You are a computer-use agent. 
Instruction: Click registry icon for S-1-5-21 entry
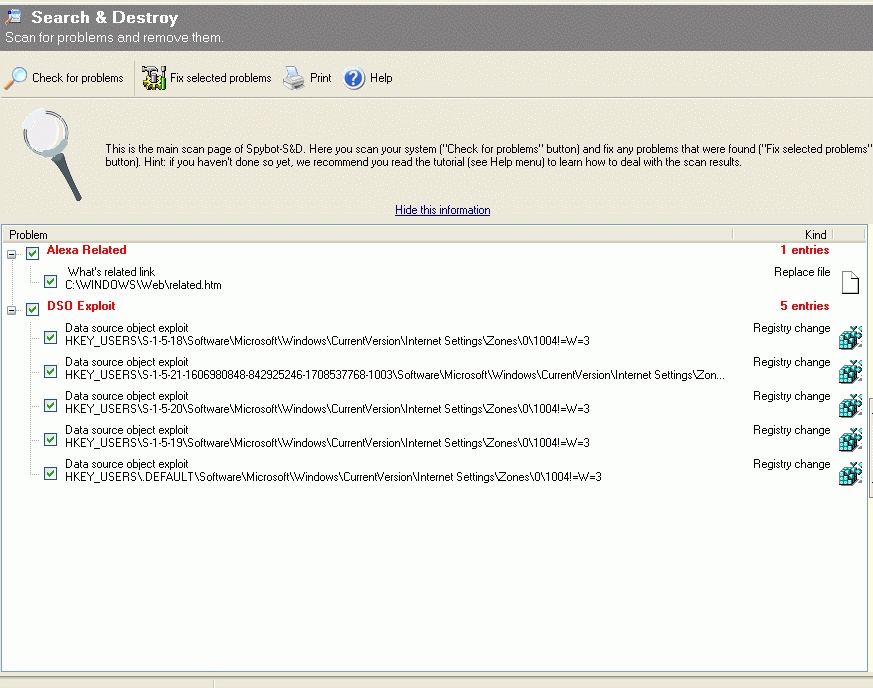tap(850, 372)
